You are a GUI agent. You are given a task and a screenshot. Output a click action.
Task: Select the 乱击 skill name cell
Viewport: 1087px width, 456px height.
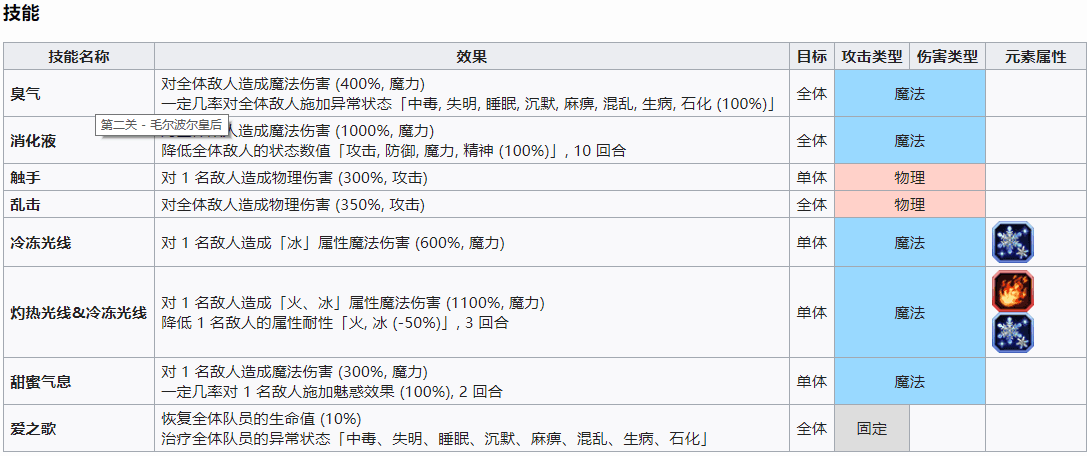(79, 205)
